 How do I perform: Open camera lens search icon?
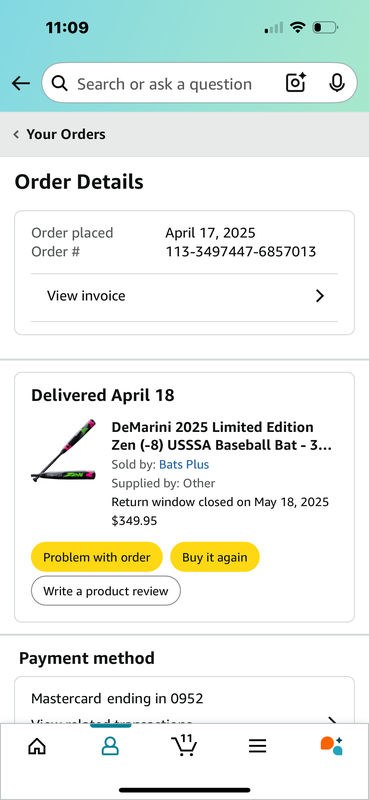[x=296, y=83]
